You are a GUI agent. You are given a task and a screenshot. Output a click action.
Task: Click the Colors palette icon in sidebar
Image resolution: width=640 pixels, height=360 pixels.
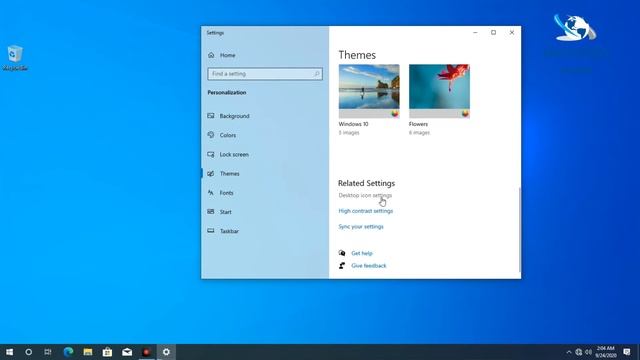pos(211,135)
